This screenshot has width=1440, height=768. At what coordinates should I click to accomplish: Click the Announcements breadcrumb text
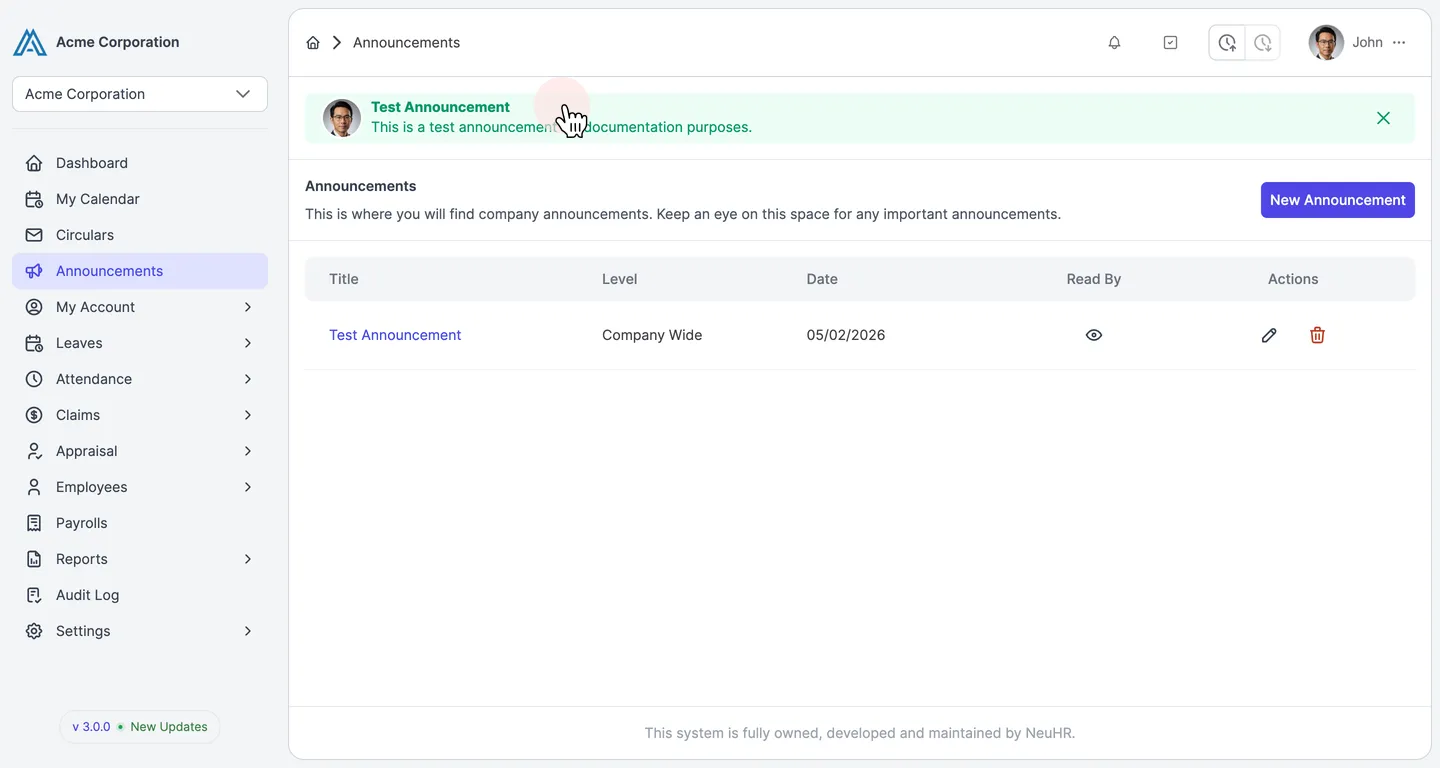click(x=406, y=42)
